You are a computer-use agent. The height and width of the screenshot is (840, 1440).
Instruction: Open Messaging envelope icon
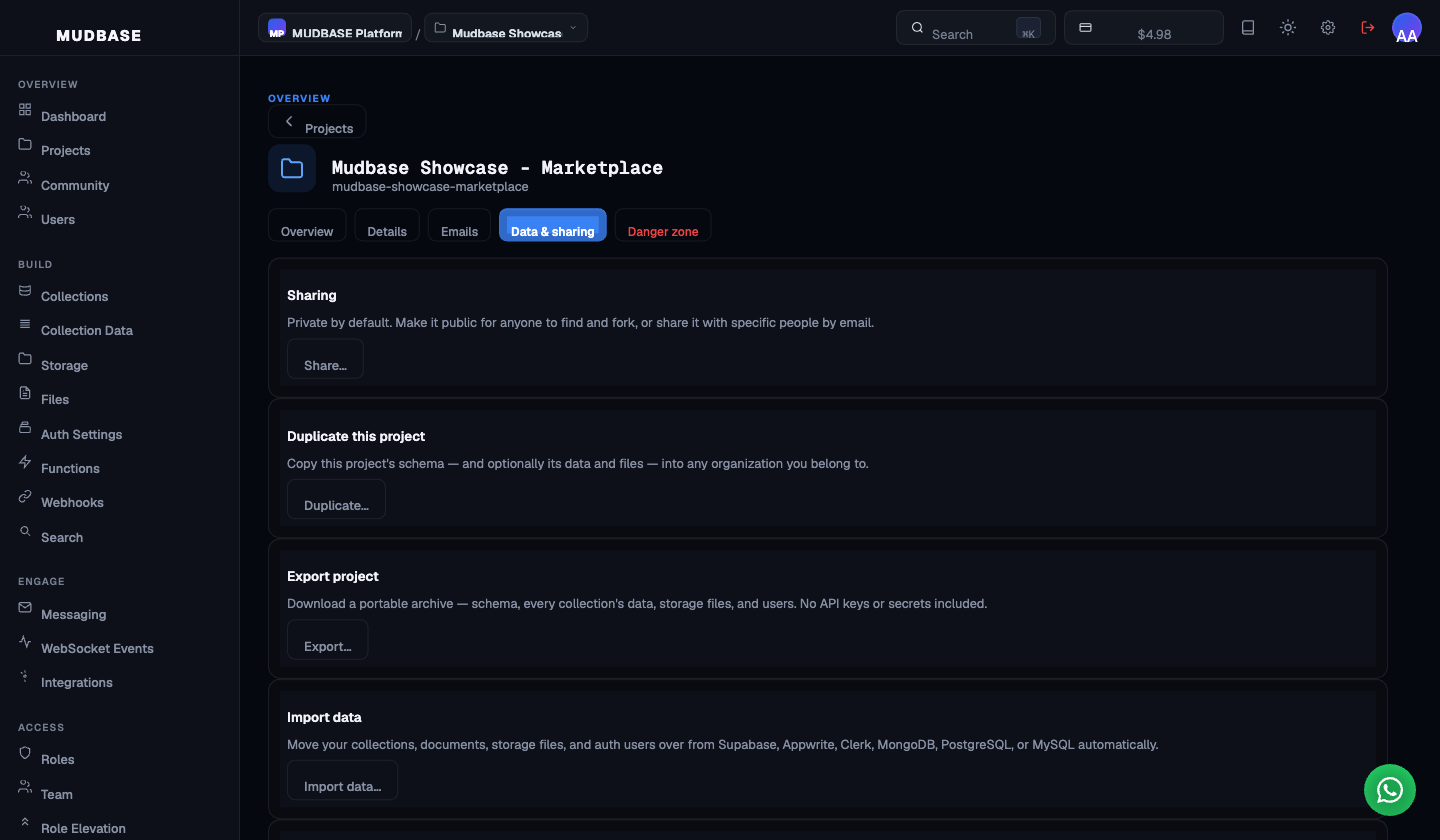[x=25, y=607]
